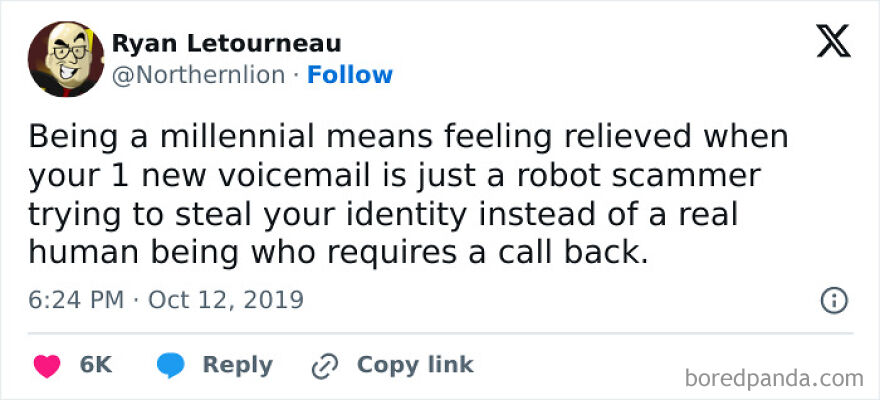Click the 6K likes count
Screen dimensions: 880x400
pos(96,365)
